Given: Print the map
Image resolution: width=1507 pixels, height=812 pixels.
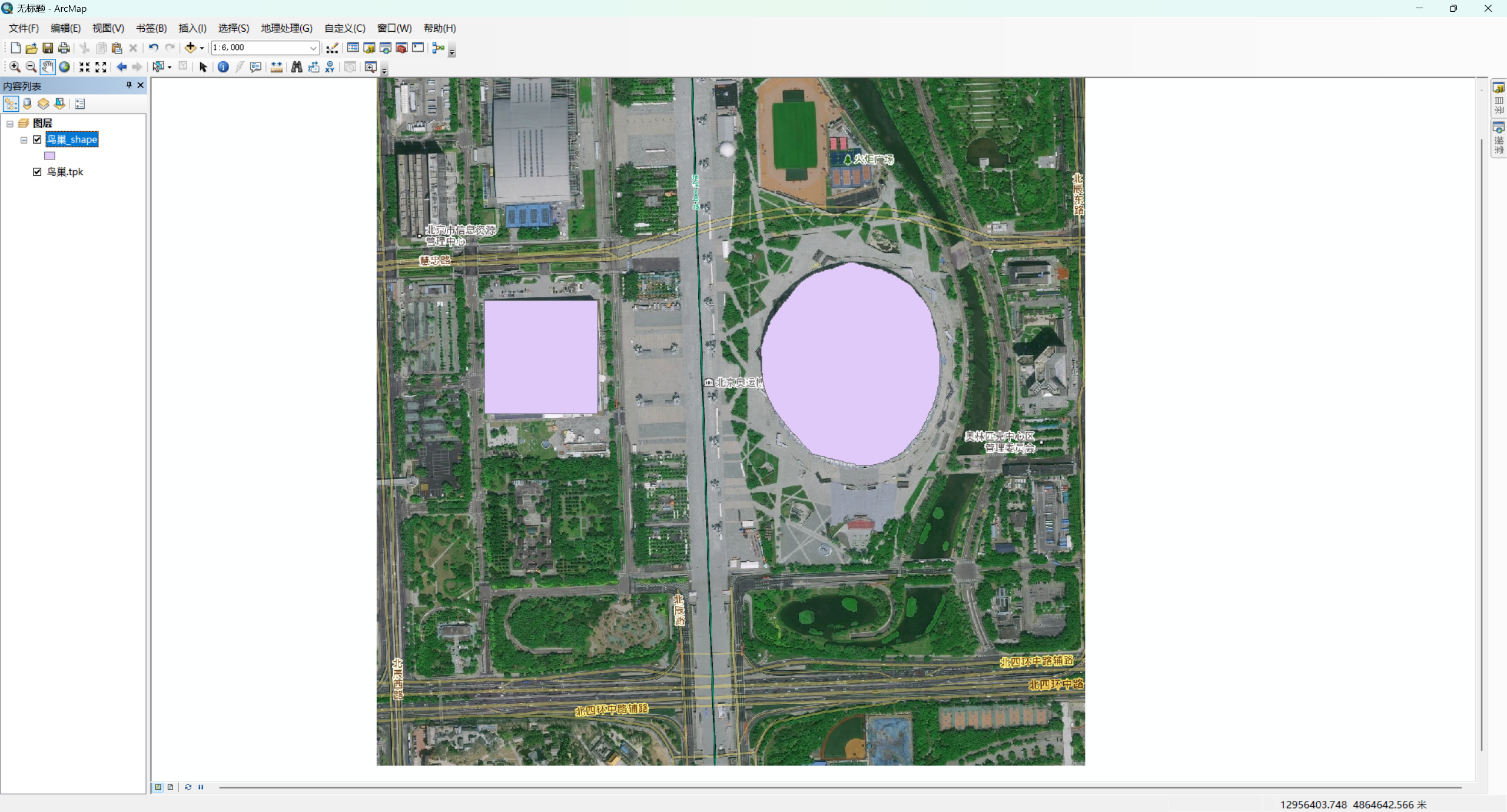Looking at the screenshot, I should pos(64,48).
